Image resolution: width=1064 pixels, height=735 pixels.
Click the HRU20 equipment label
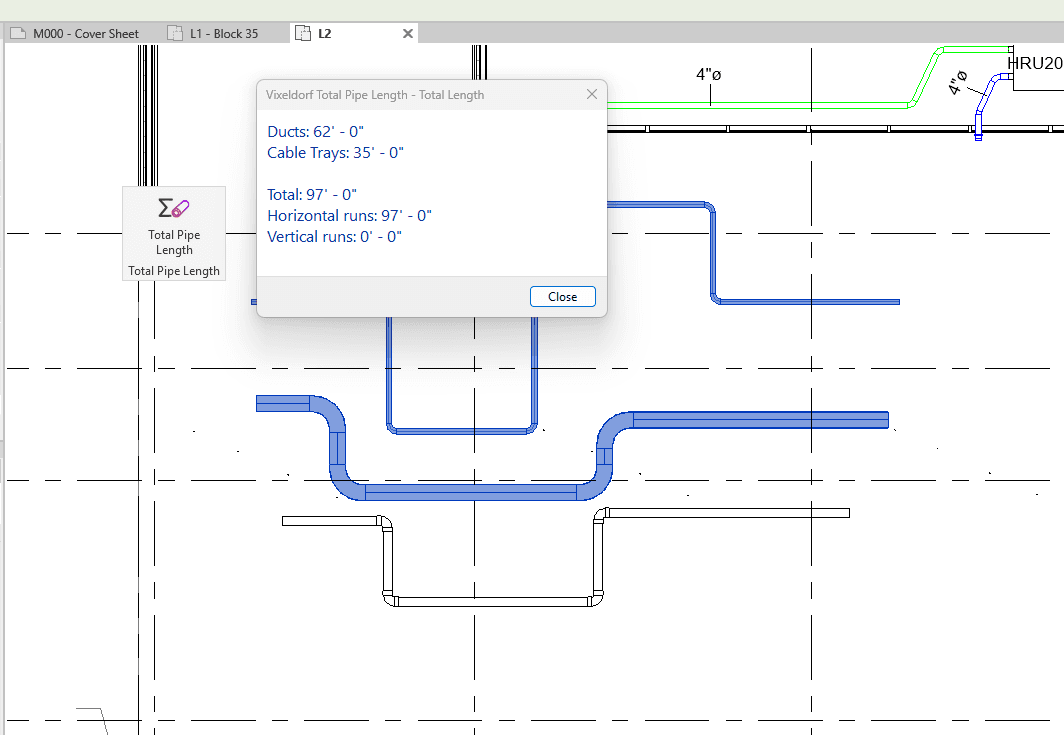(1035, 63)
